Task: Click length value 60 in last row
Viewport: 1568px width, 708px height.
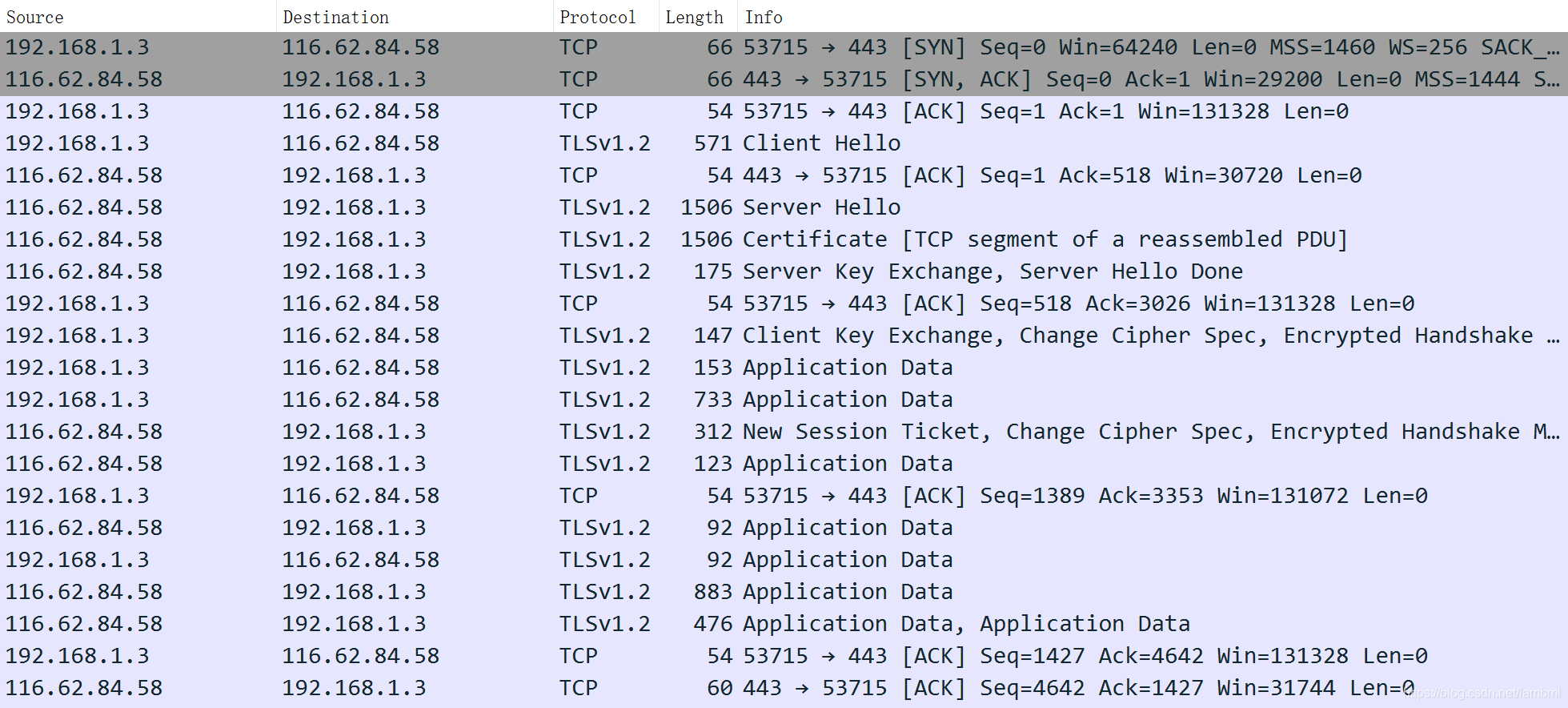Action: (x=720, y=688)
